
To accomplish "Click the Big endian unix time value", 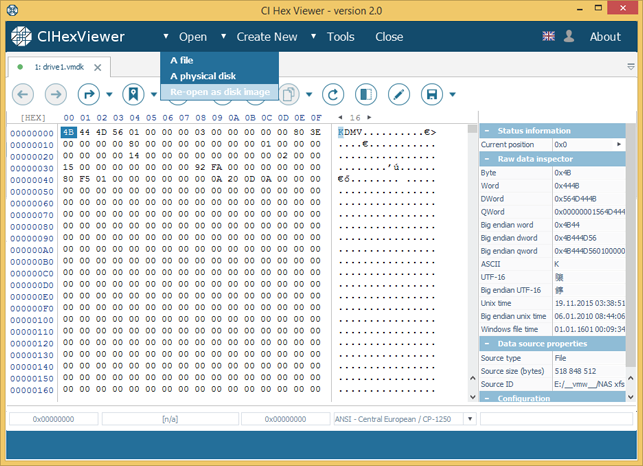I will (x=590, y=316).
